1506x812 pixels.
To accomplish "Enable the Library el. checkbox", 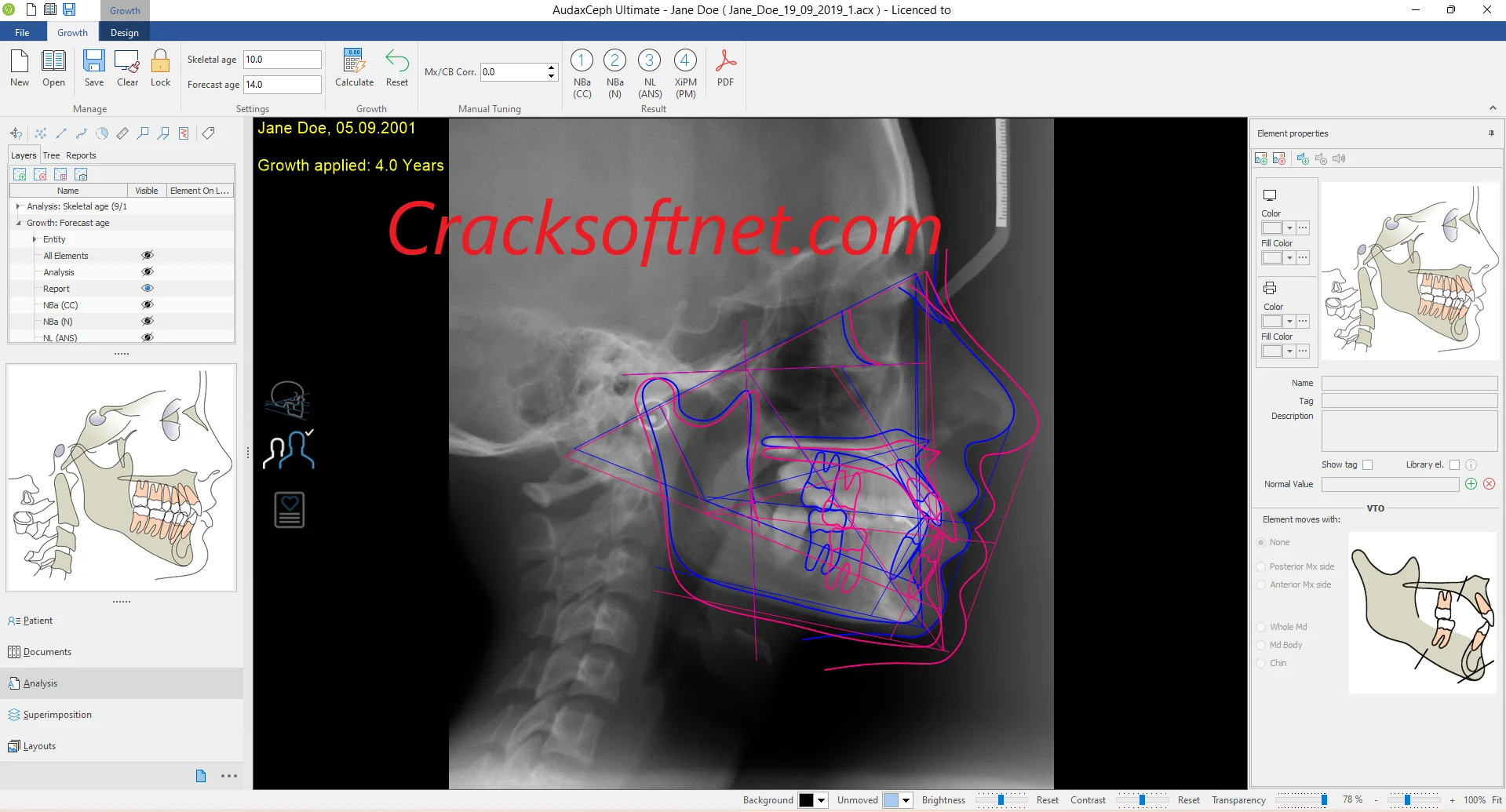I will pyautogui.click(x=1454, y=464).
